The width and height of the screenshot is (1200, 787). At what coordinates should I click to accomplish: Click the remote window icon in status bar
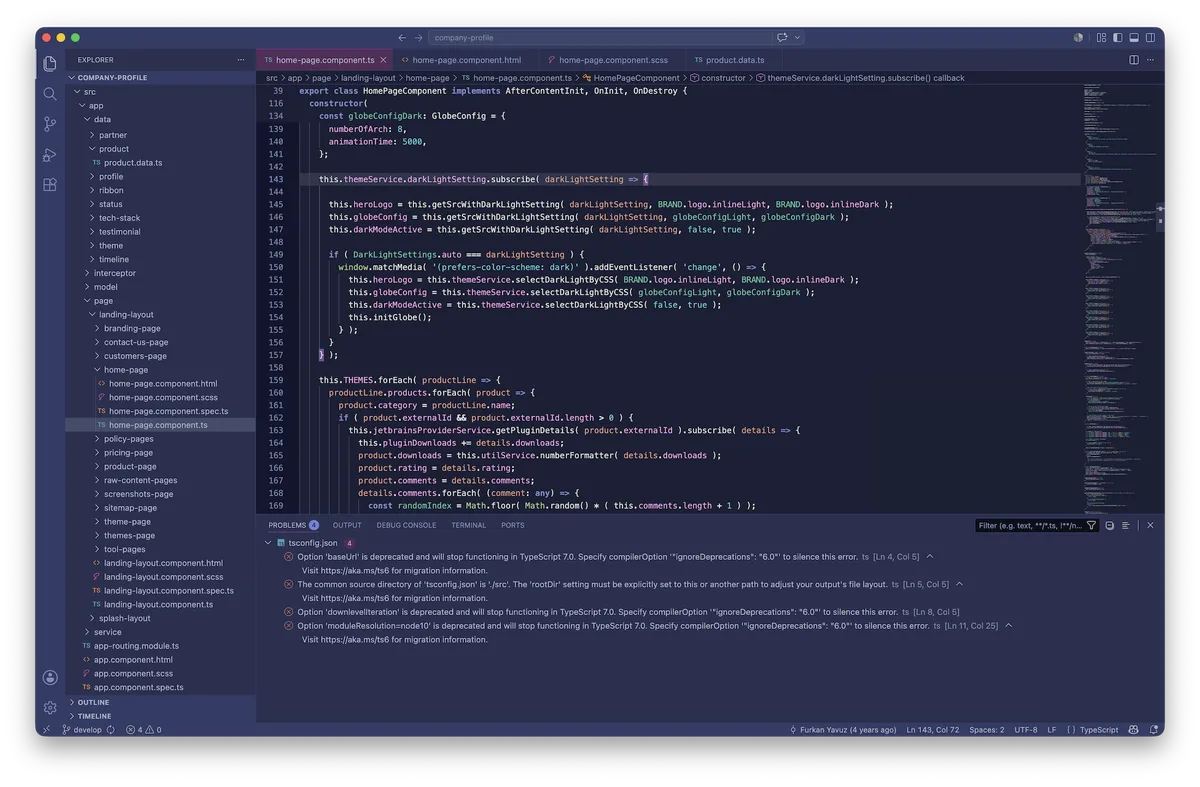pos(45,730)
